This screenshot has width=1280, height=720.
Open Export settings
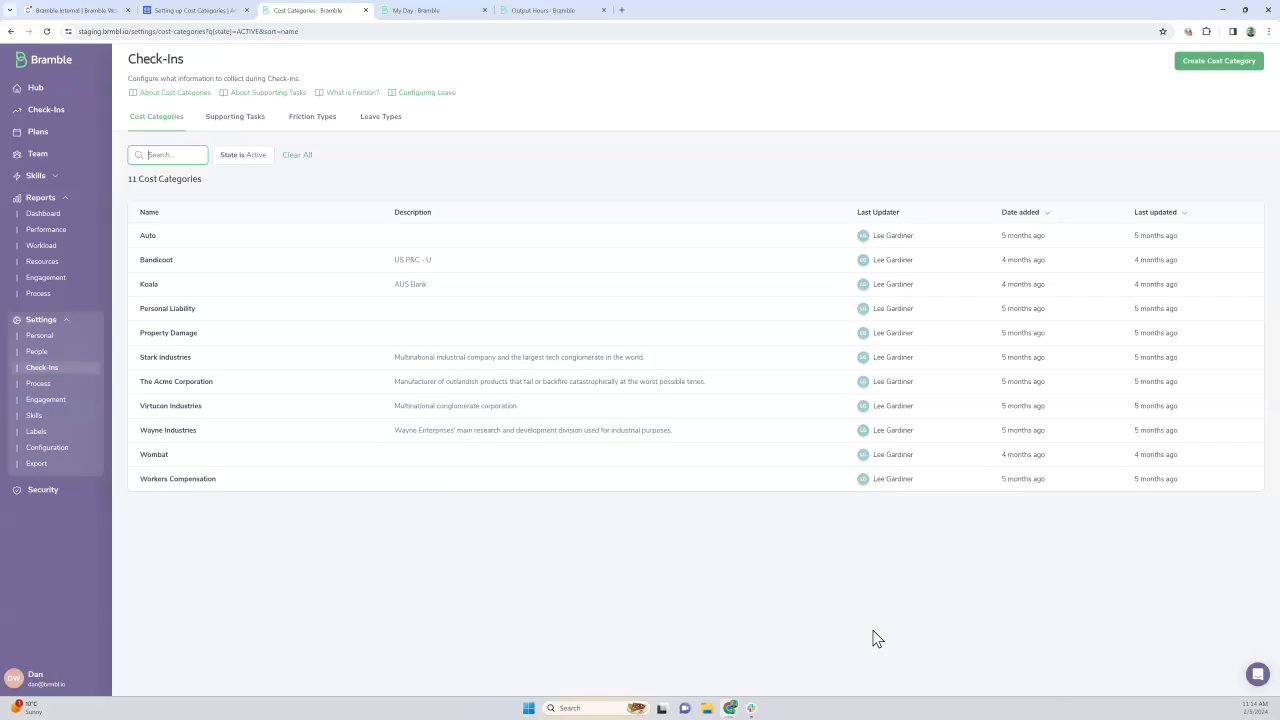[36, 464]
